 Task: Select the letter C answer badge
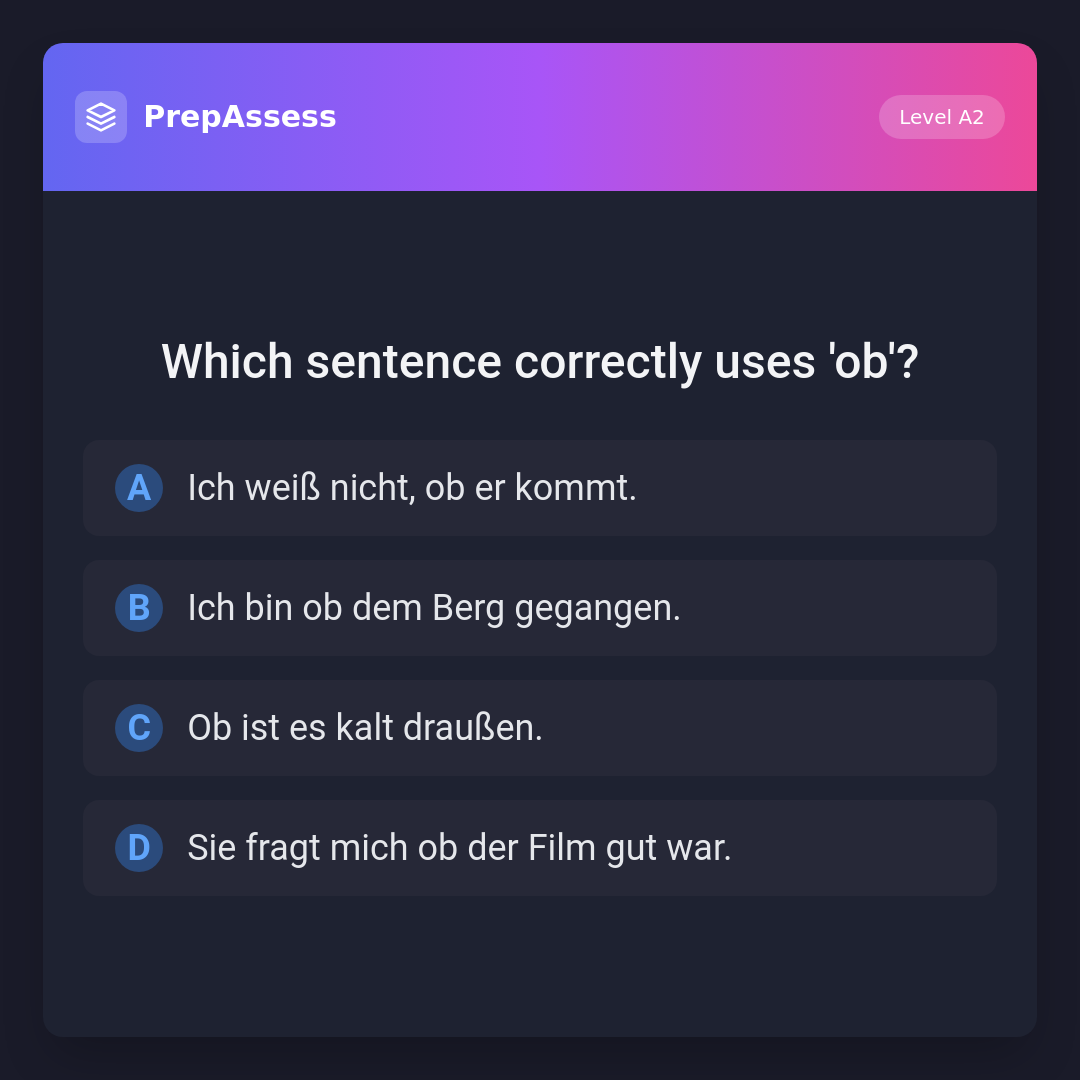click(x=139, y=728)
